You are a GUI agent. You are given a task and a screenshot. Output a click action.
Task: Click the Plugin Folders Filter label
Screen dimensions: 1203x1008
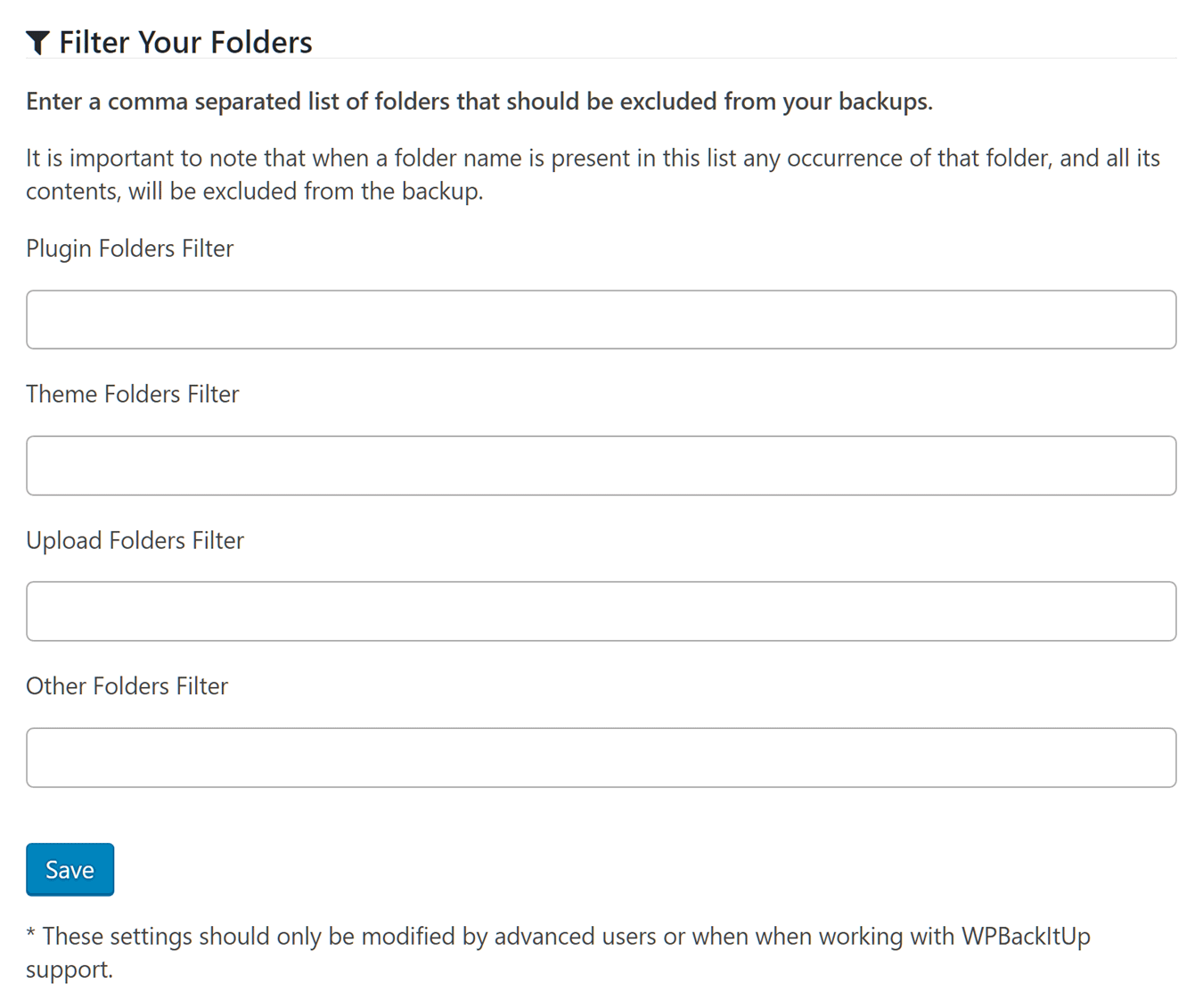pyautogui.click(x=129, y=249)
